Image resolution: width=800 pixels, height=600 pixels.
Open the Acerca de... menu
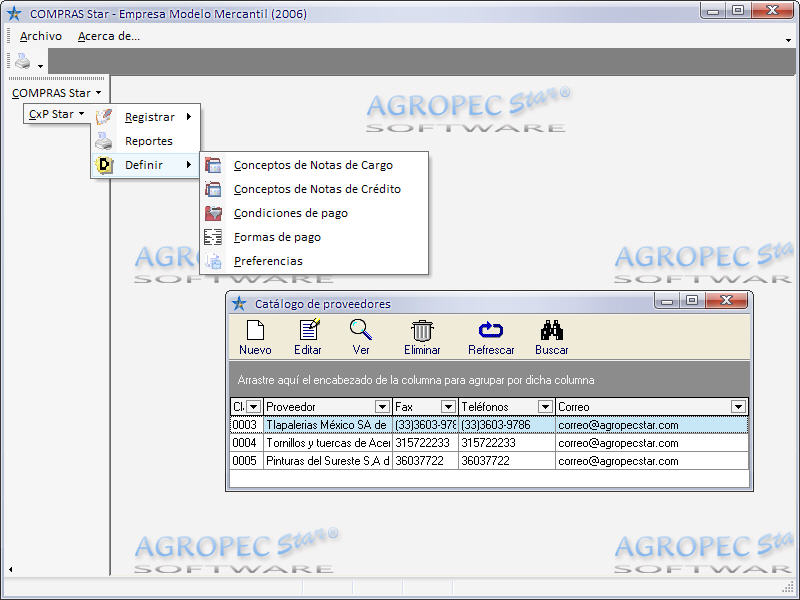click(109, 36)
